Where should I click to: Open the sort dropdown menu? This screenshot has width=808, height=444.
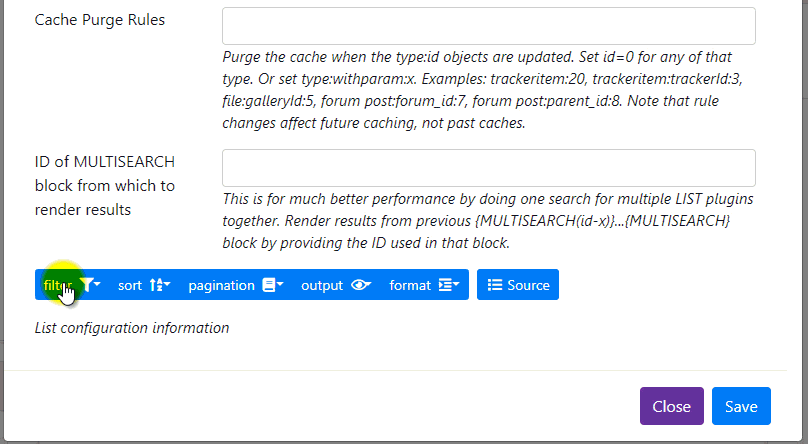pos(144,285)
